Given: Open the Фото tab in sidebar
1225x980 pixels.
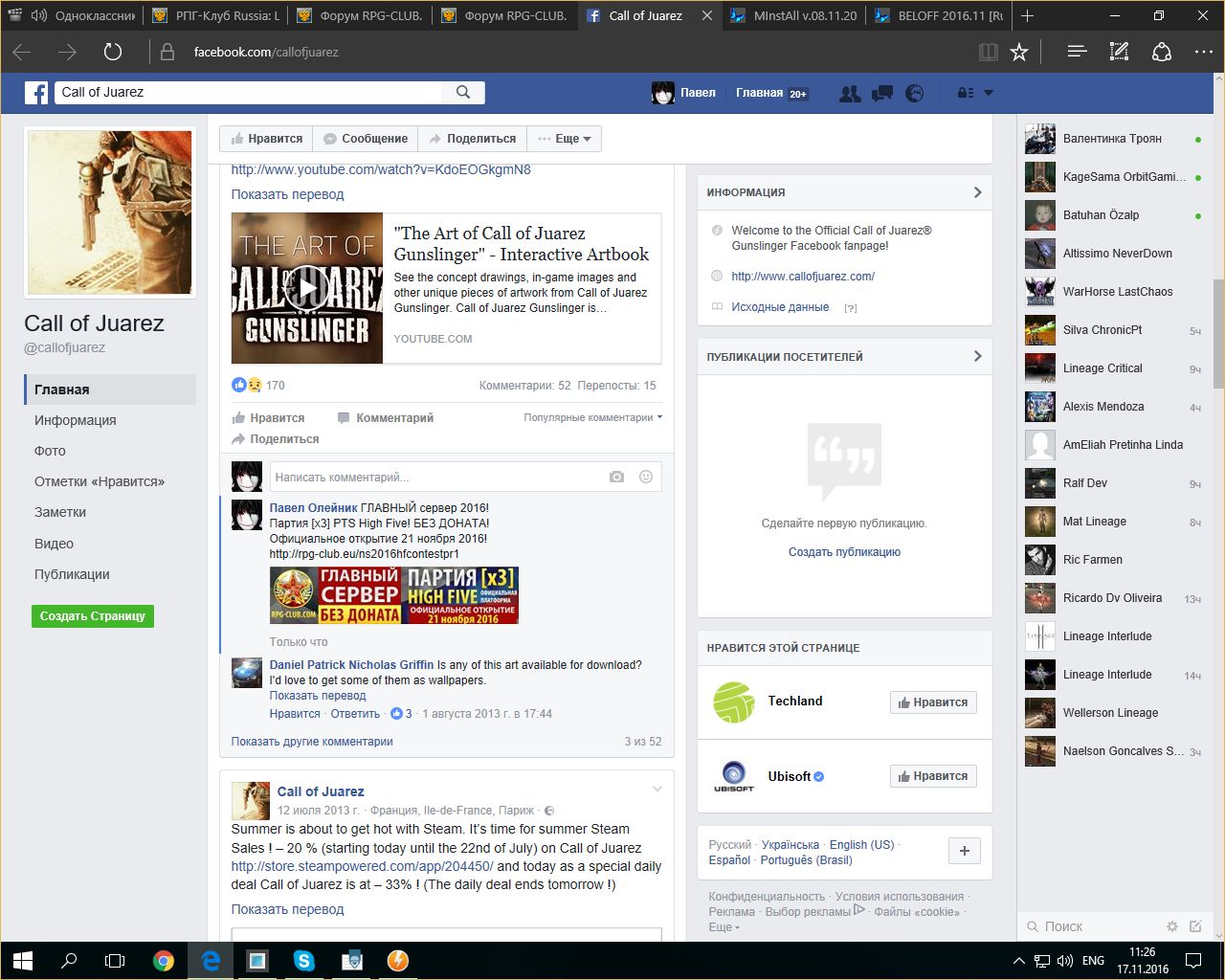Looking at the screenshot, I should coord(50,451).
